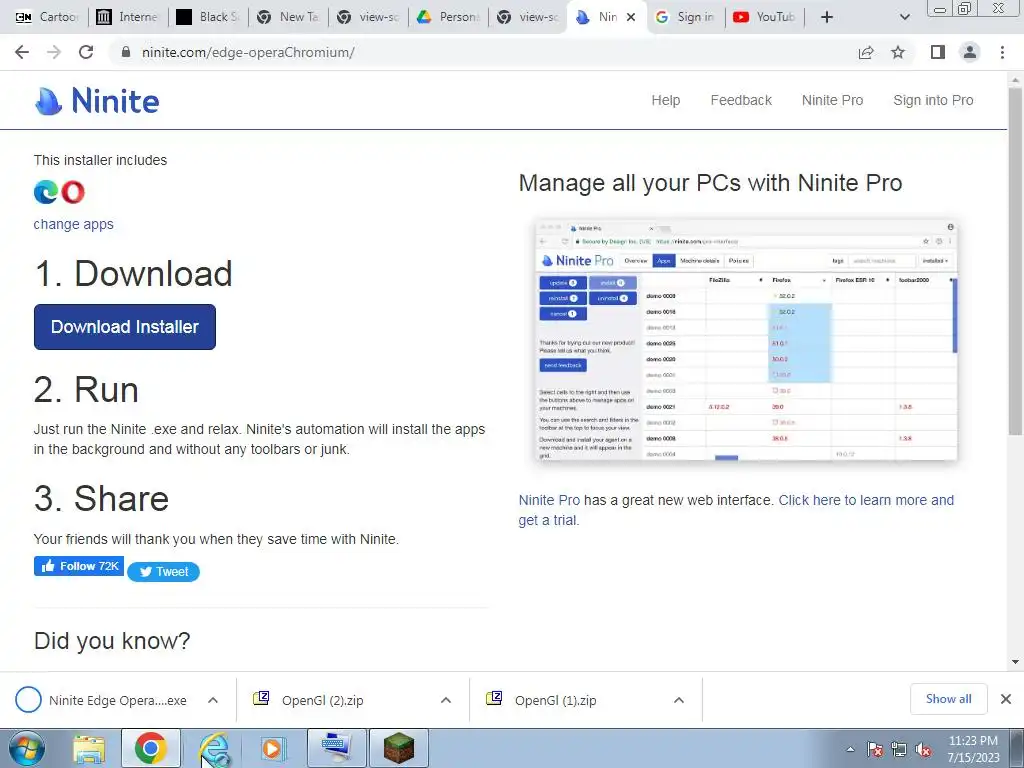Open Ninite Pro in header
This screenshot has width=1024, height=768.
833,101
